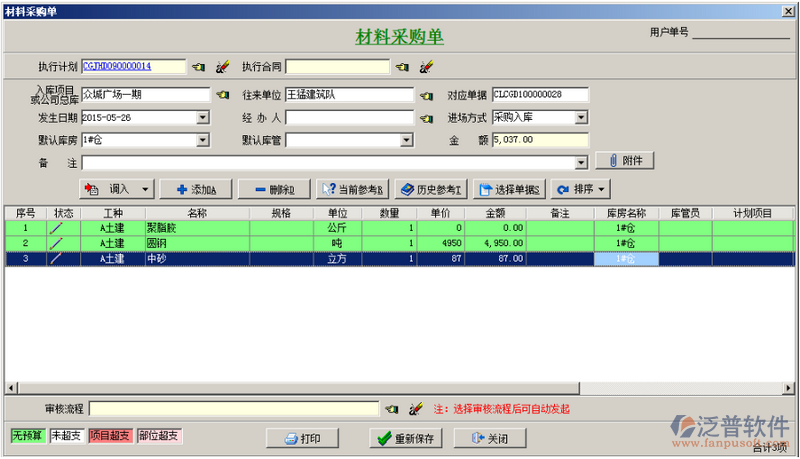Image resolution: width=800 pixels, height=459 pixels.
Task: Click the horizontal scrollbar left arrow
Action: pyautogui.click(x=11, y=388)
